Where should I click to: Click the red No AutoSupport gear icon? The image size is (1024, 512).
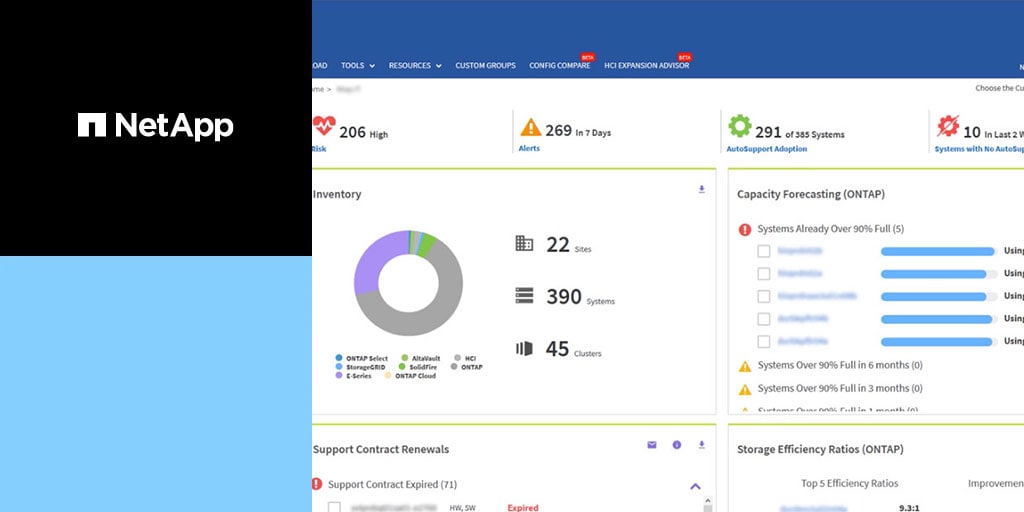click(947, 127)
